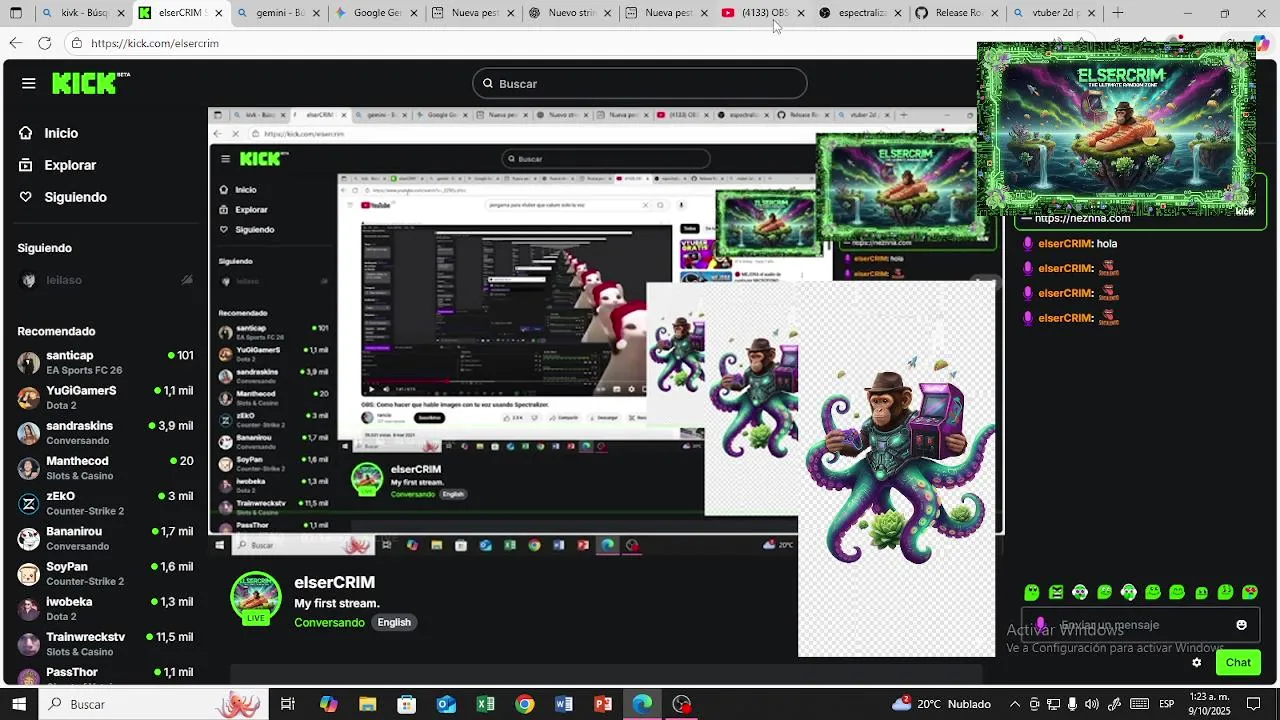This screenshot has height=720, width=1280.
Task: Click the site info icon in address bar
Action: point(76,43)
